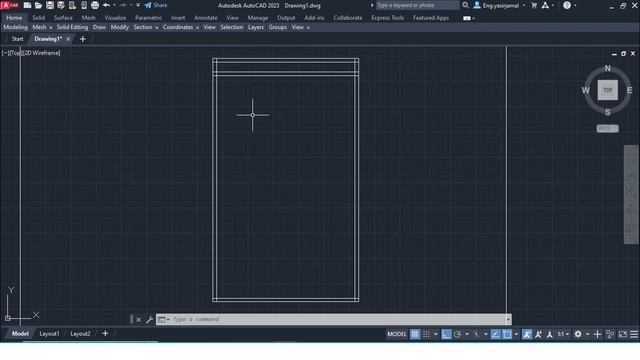This screenshot has width=640, height=360.
Task: Click the search magnifier icon
Action: click(465, 5)
